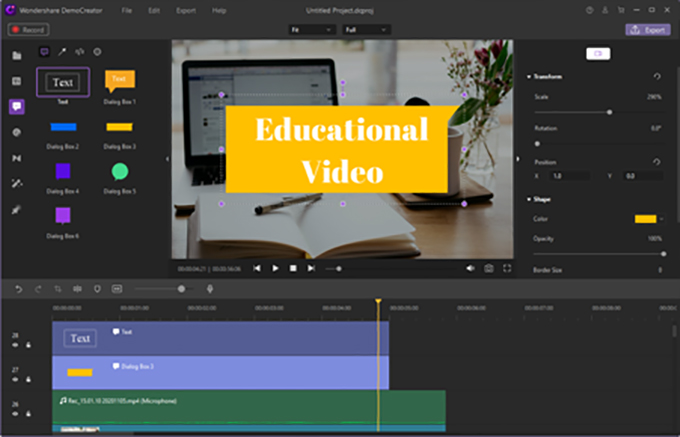
Task: Click the purple Export button
Action: click(647, 30)
